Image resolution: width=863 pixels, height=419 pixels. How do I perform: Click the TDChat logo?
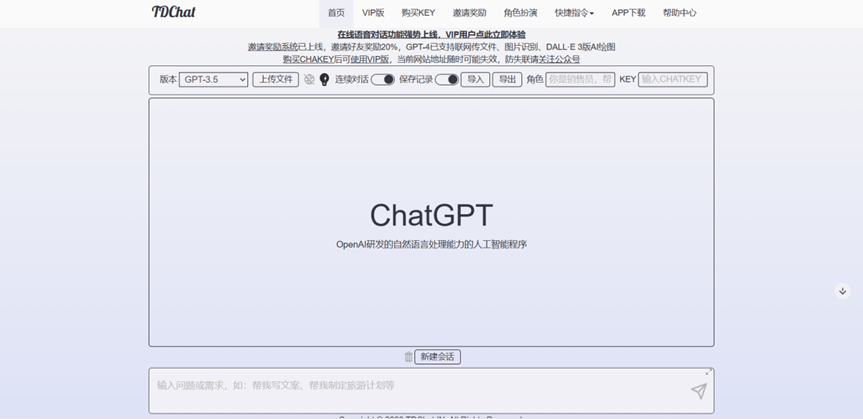coord(173,12)
